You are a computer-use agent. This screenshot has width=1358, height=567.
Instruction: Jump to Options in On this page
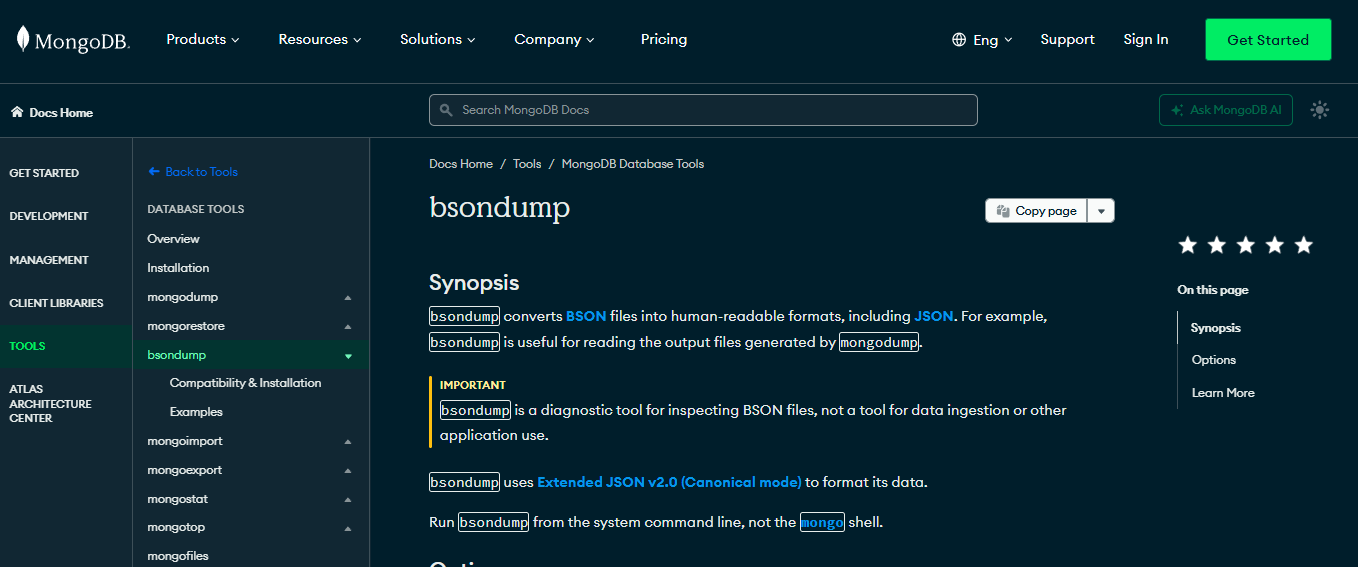tap(1213, 360)
